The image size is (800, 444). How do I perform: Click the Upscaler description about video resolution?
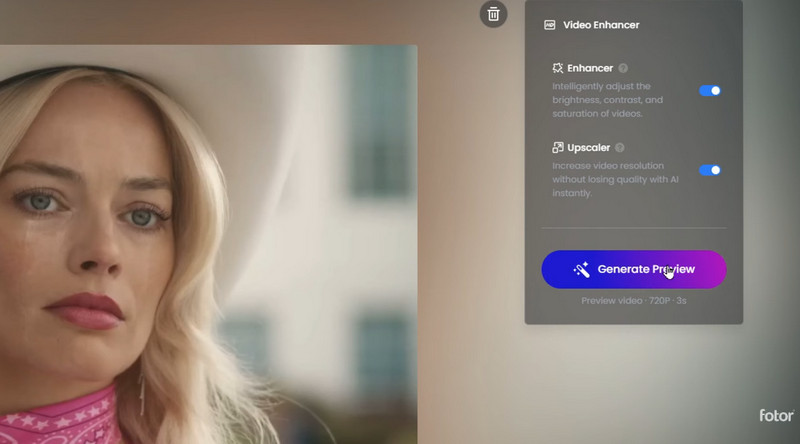point(615,179)
